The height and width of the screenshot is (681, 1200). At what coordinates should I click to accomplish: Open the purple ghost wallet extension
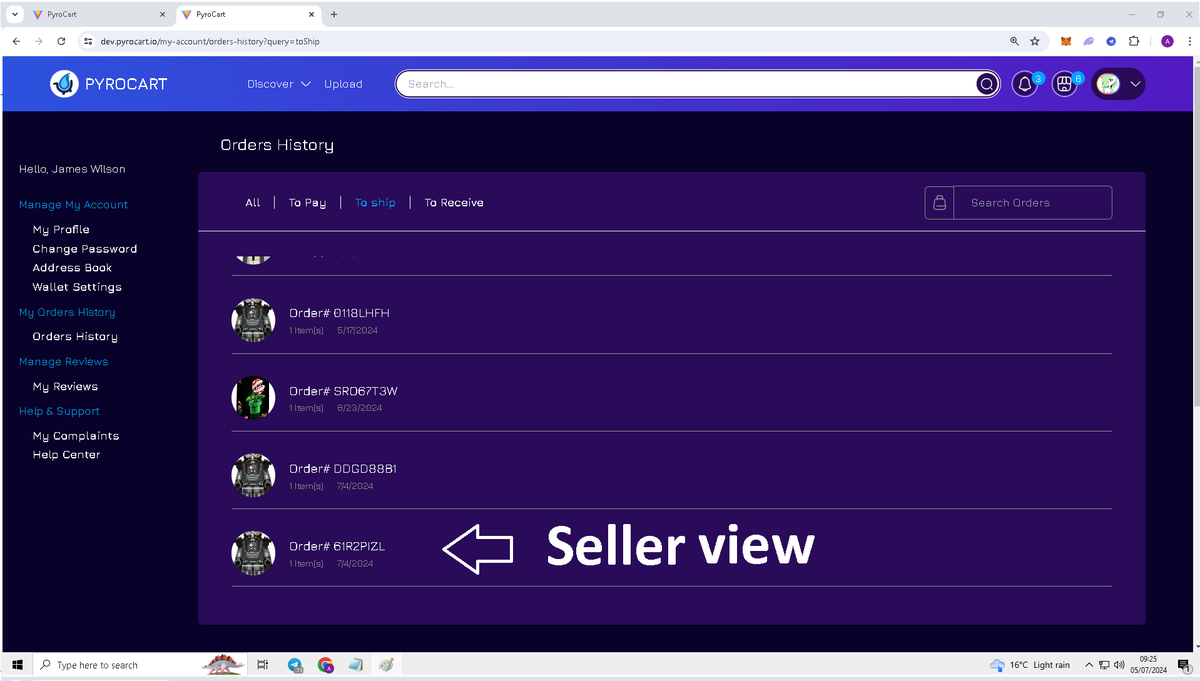(x=1088, y=41)
